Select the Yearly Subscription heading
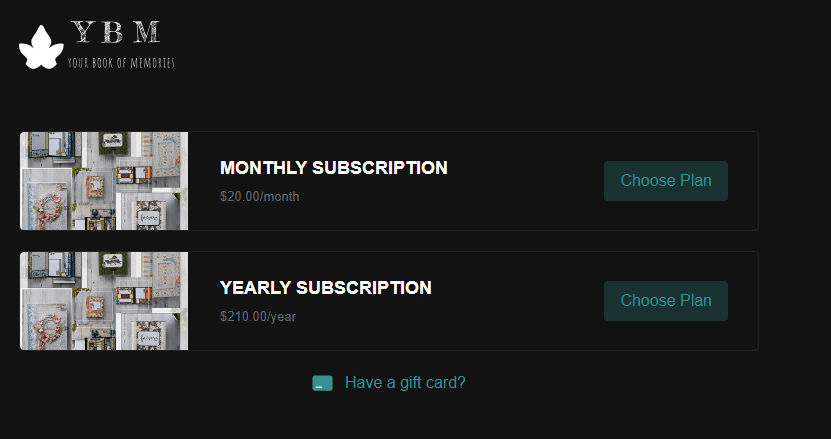The width and height of the screenshot is (831, 439). [325, 288]
